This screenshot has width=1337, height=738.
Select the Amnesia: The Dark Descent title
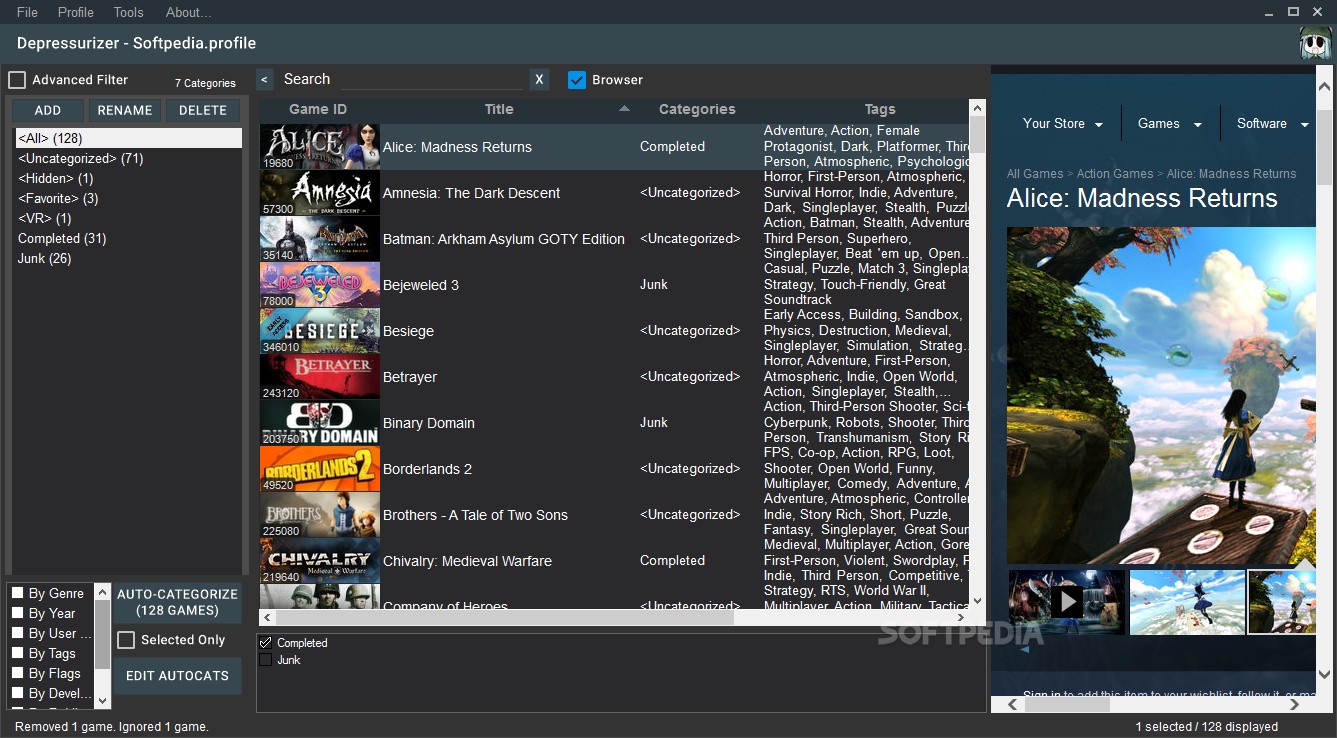point(471,193)
